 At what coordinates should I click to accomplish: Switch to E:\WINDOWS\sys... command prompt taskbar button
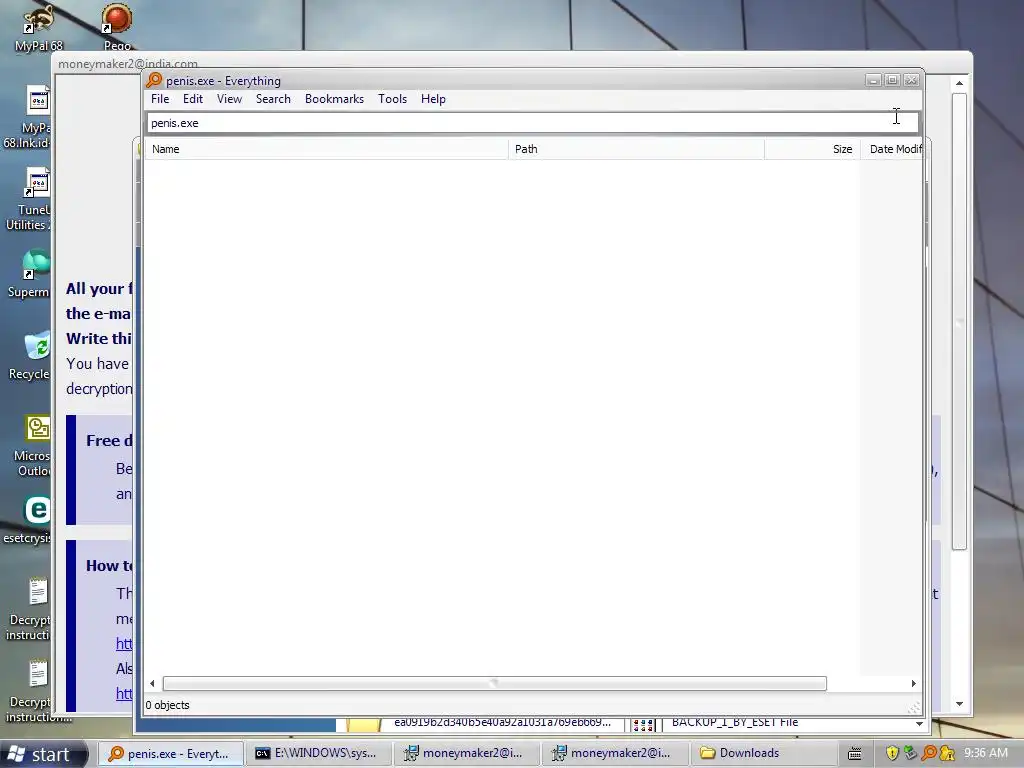pos(318,754)
